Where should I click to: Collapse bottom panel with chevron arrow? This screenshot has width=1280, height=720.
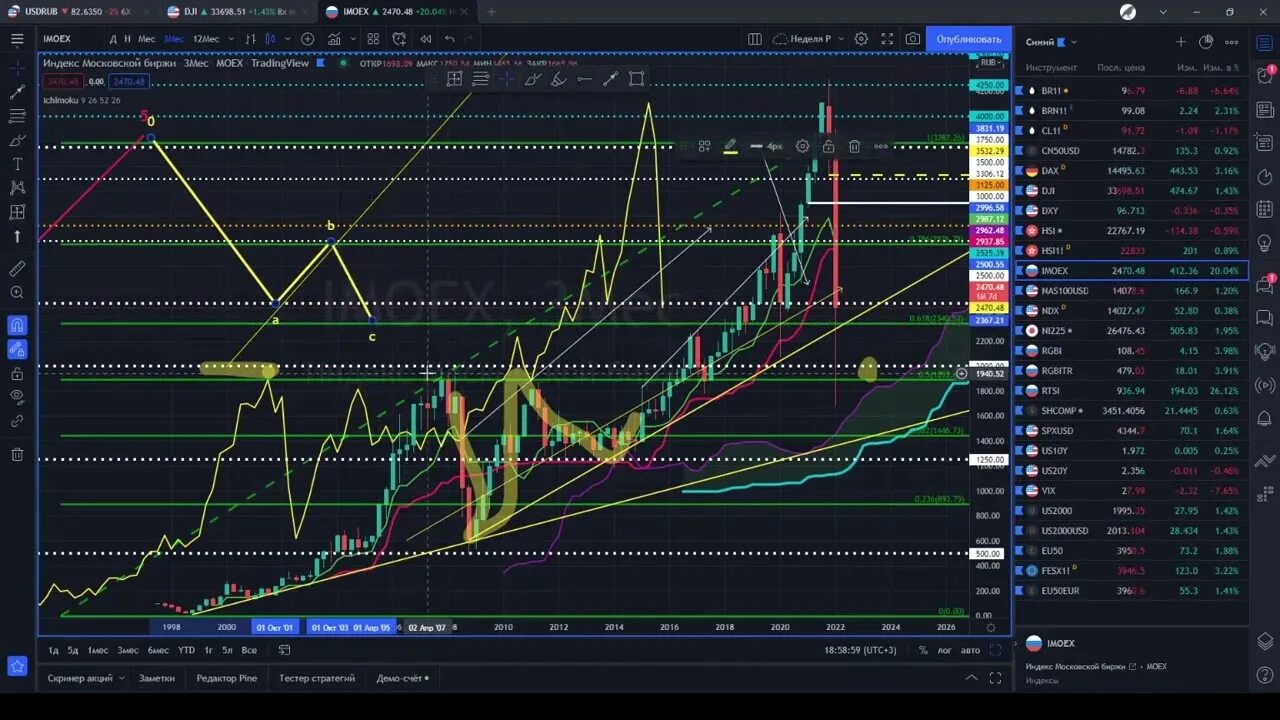click(971, 678)
